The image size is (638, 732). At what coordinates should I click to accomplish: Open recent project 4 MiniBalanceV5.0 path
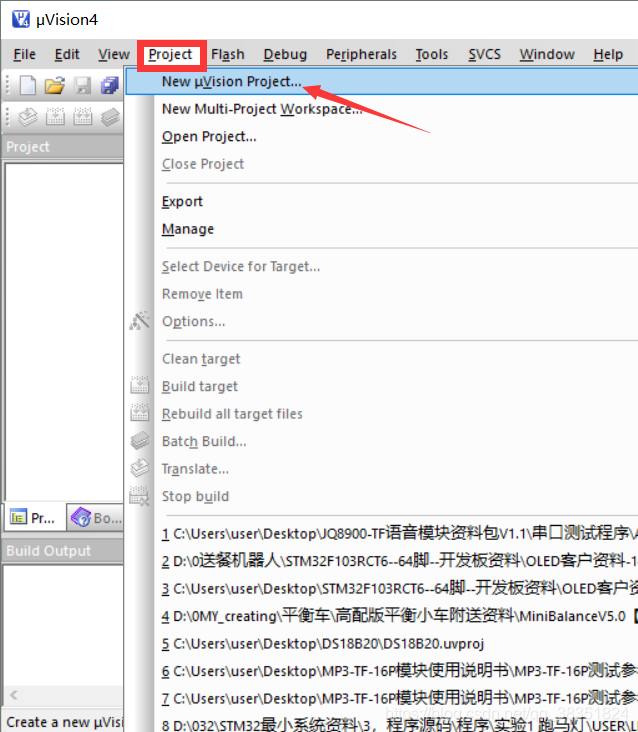pos(382,616)
